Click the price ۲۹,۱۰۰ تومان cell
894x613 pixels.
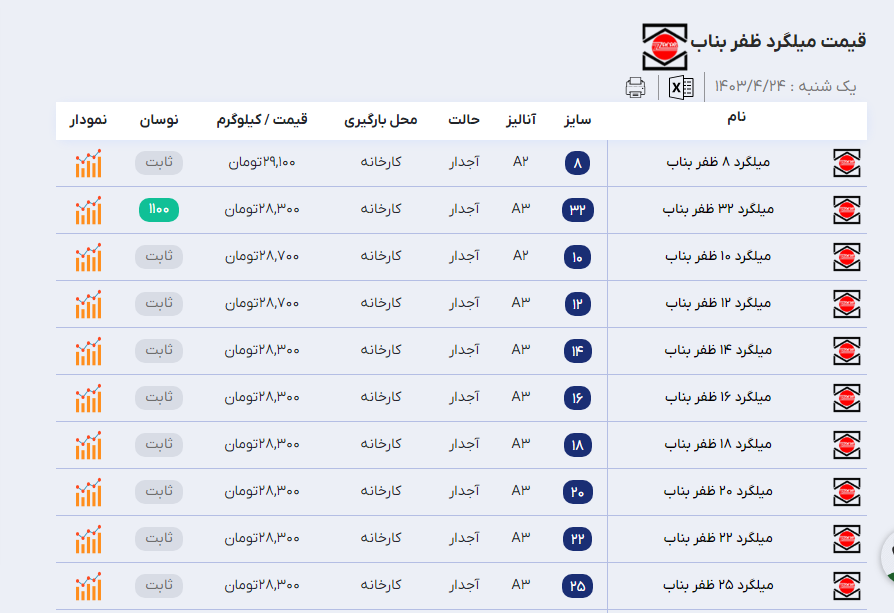click(x=260, y=163)
